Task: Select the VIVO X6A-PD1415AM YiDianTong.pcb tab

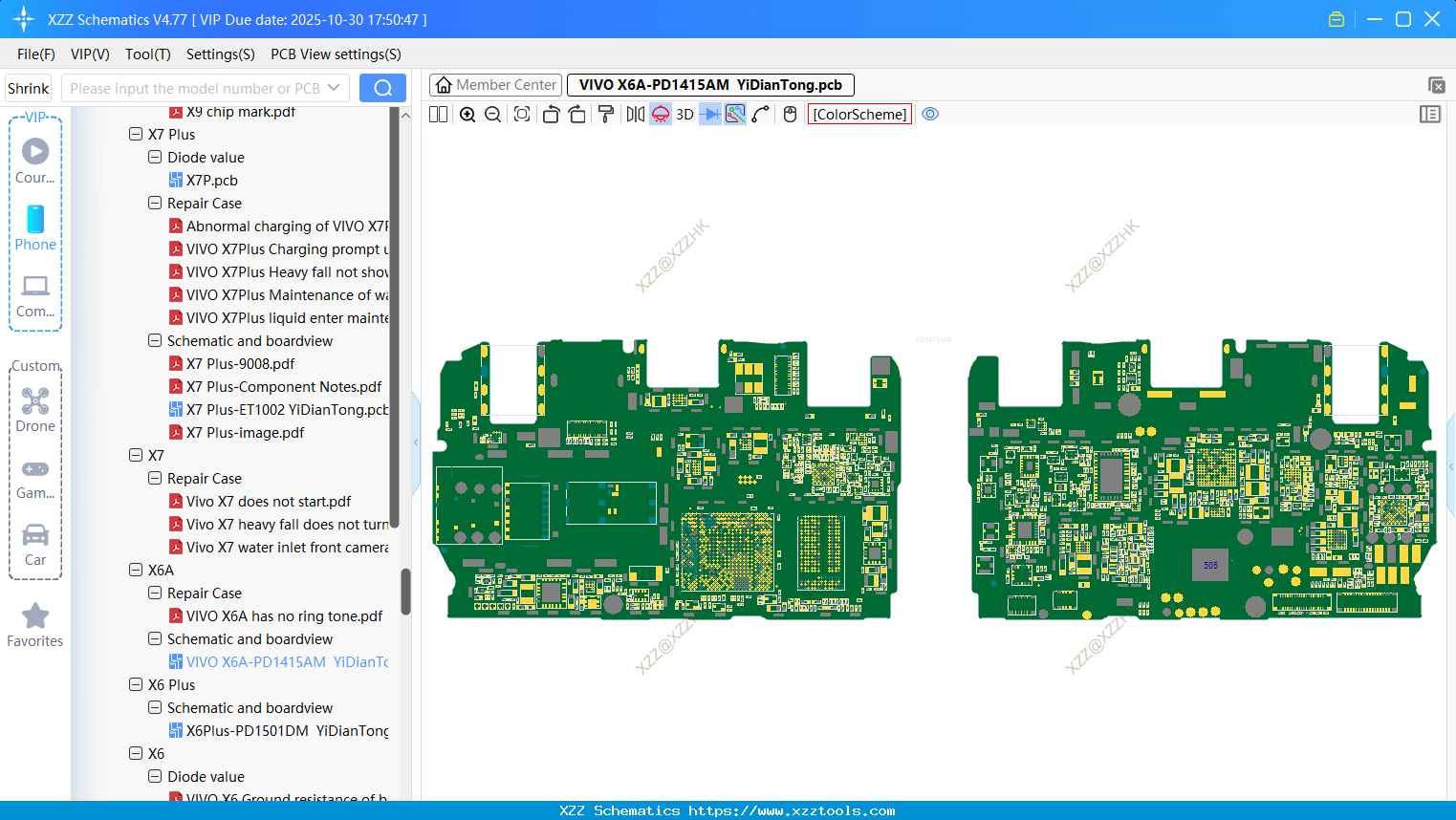Action: pyautogui.click(x=710, y=85)
